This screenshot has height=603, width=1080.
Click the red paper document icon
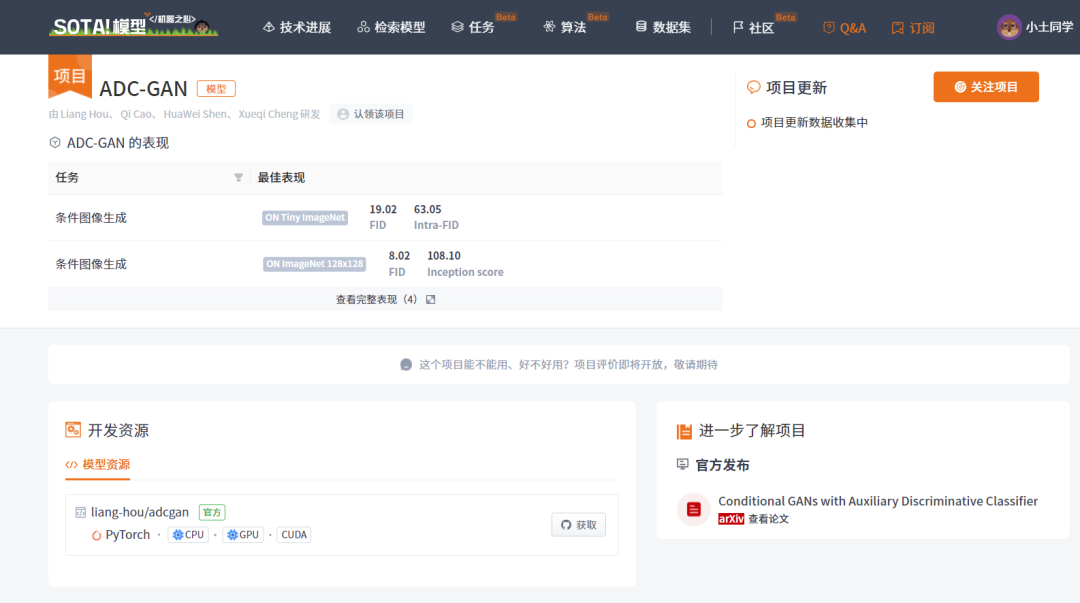click(x=694, y=509)
